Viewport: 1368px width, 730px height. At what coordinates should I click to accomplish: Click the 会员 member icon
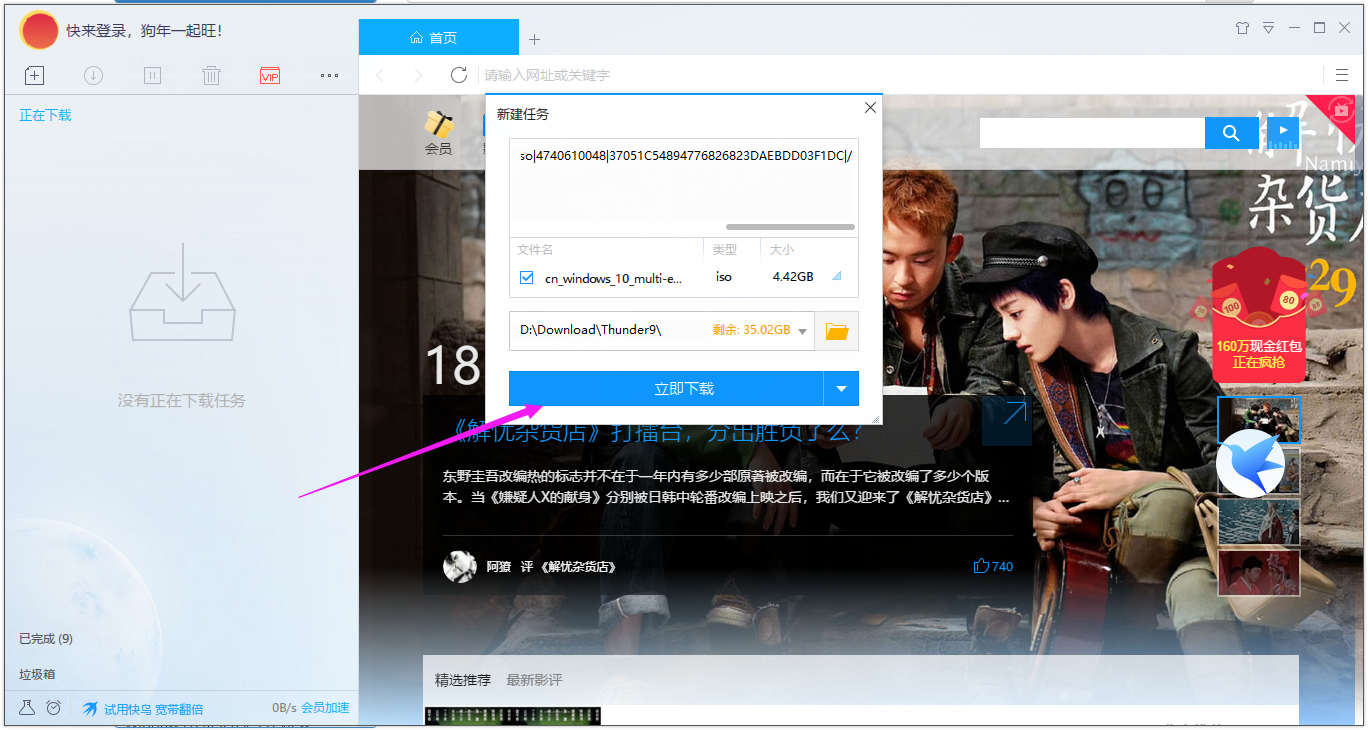click(439, 132)
